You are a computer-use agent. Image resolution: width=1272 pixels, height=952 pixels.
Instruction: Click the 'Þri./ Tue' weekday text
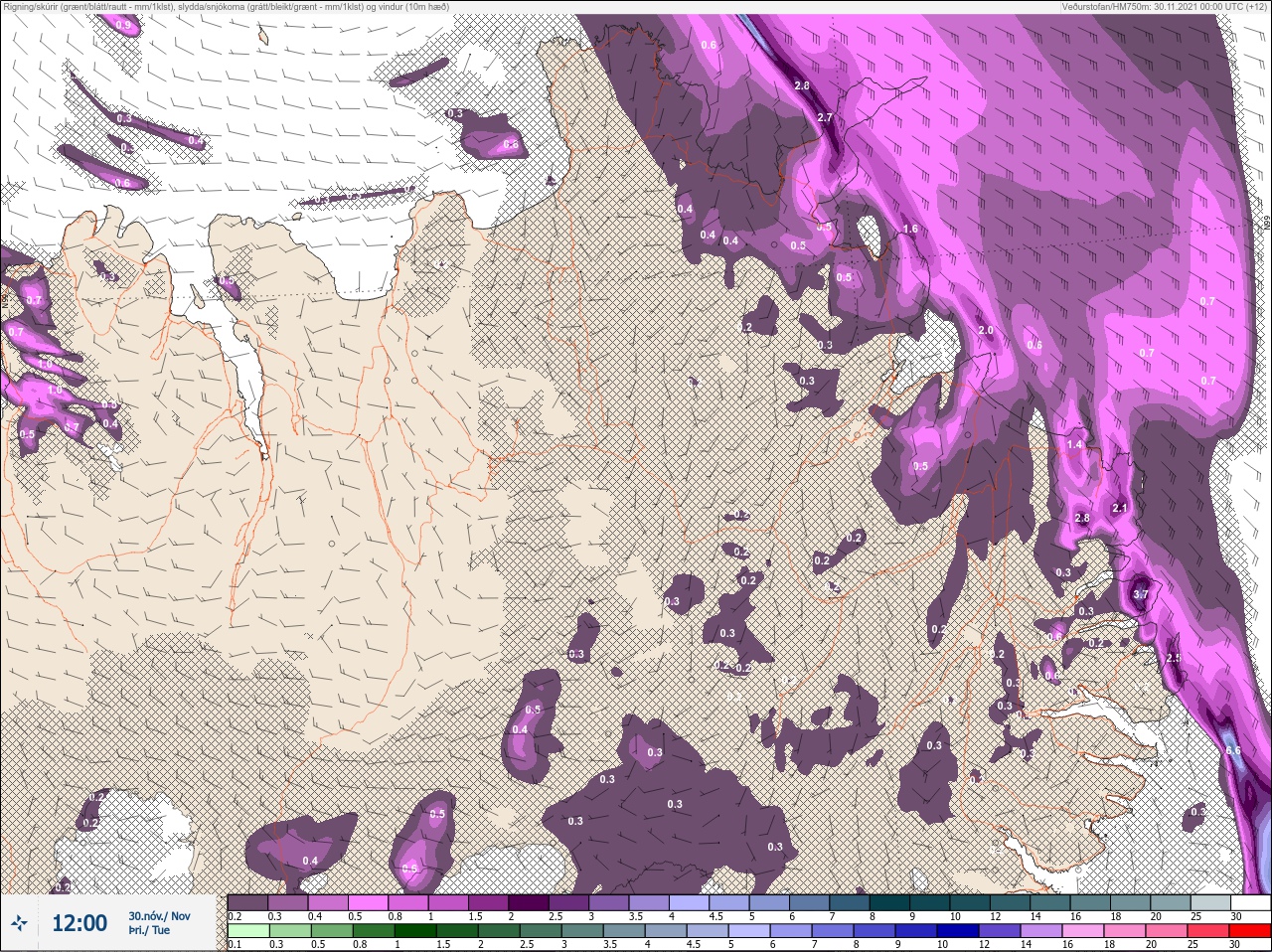[x=149, y=931]
